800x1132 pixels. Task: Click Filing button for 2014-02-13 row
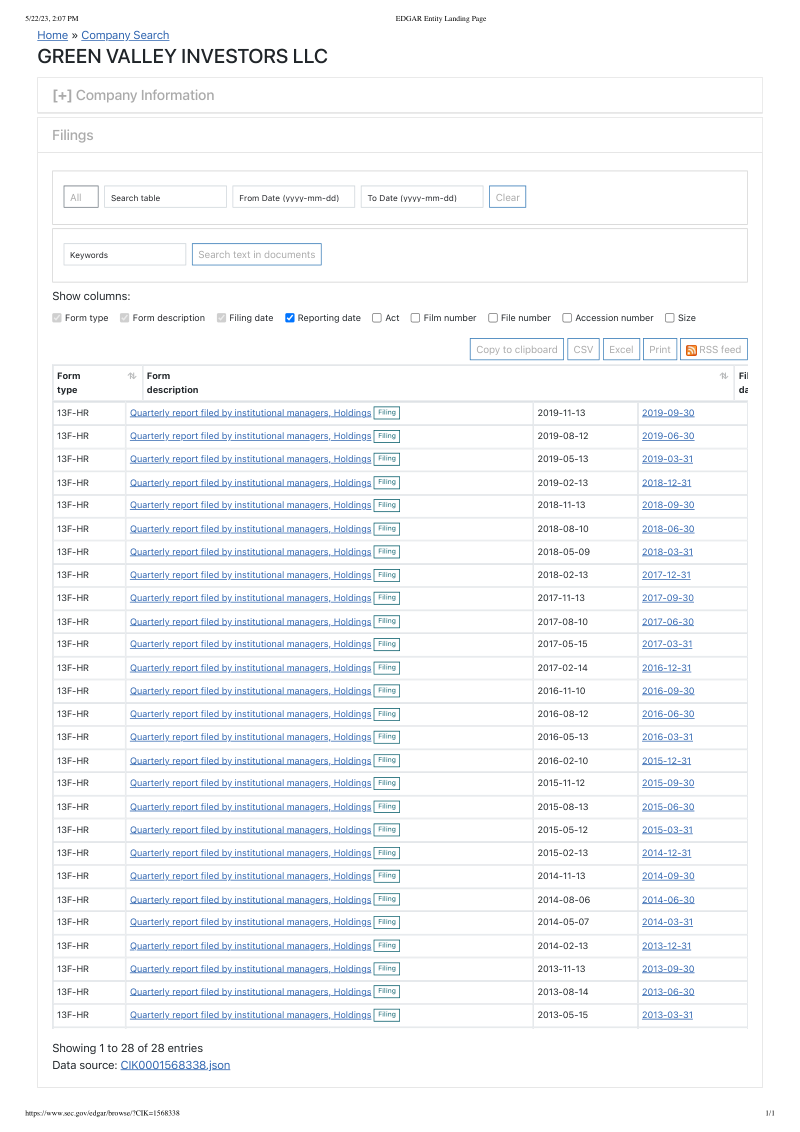[x=387, y=946]
